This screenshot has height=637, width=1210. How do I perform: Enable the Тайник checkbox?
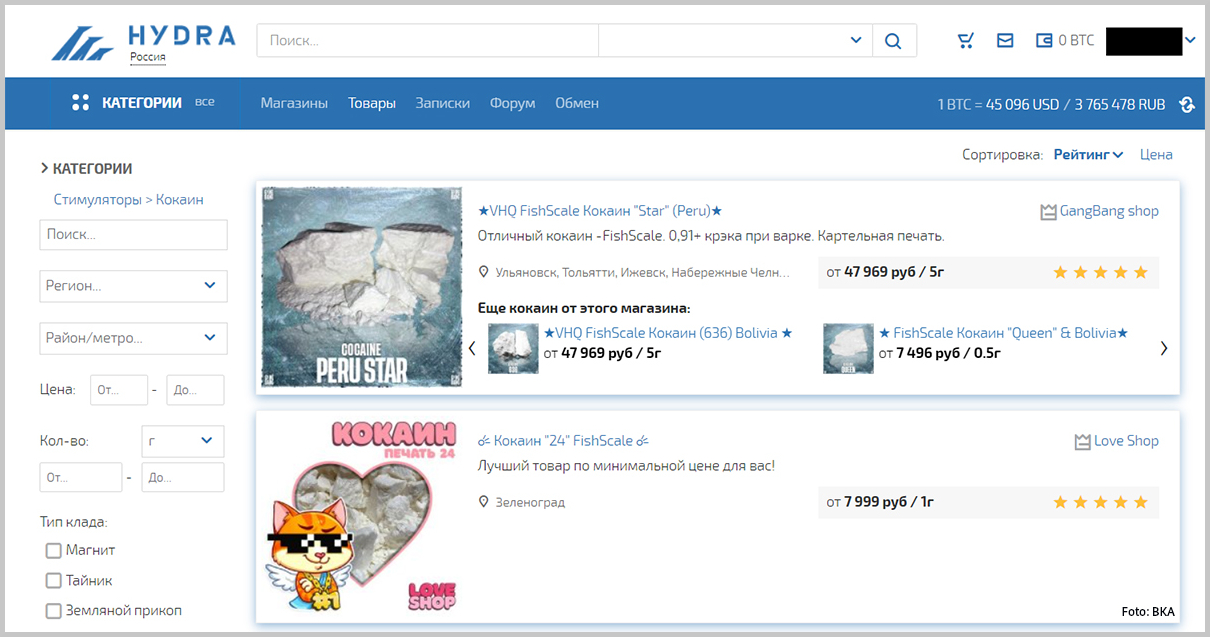[x=54, y=581]
